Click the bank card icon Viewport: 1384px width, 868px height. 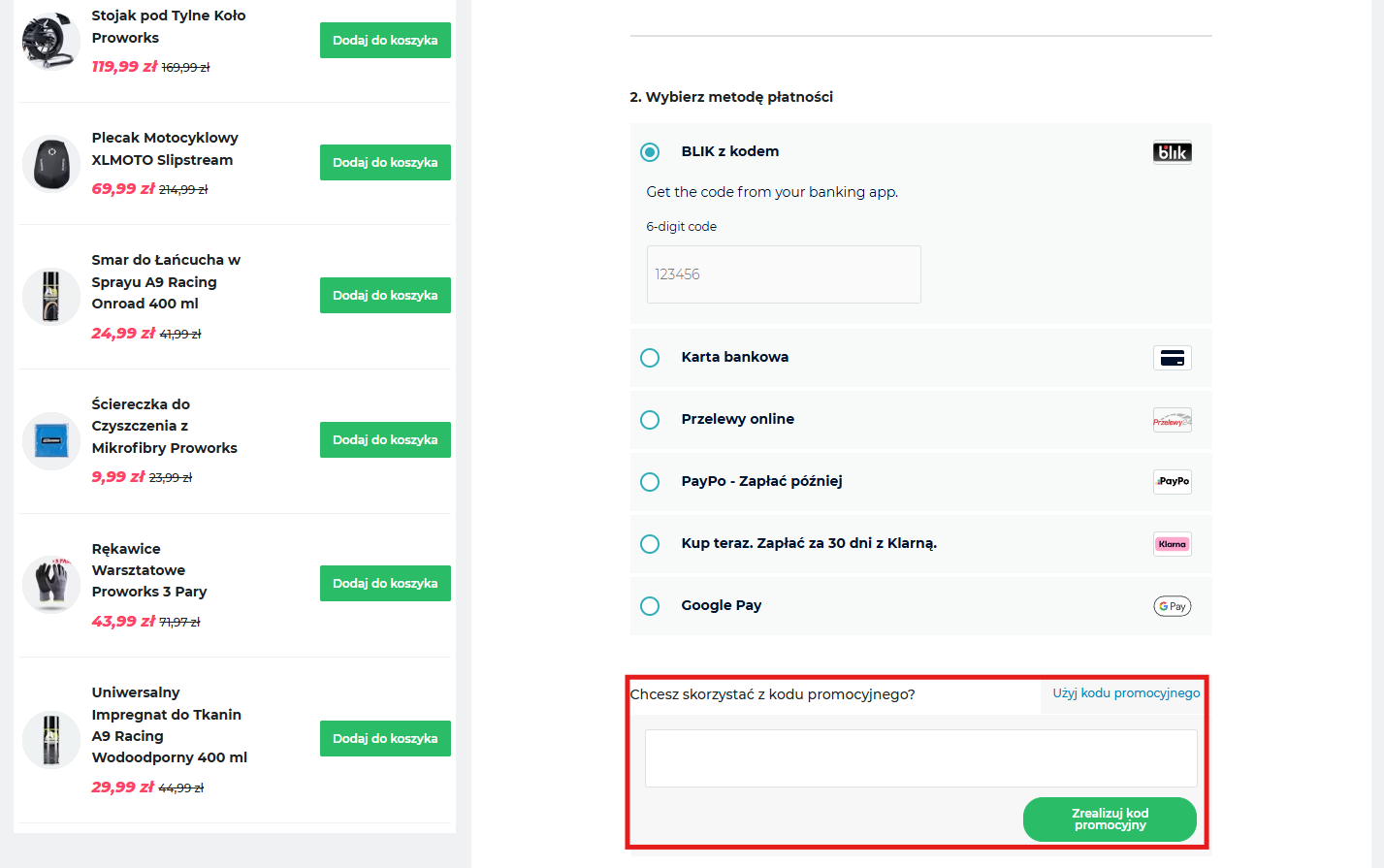(1172, 358)
